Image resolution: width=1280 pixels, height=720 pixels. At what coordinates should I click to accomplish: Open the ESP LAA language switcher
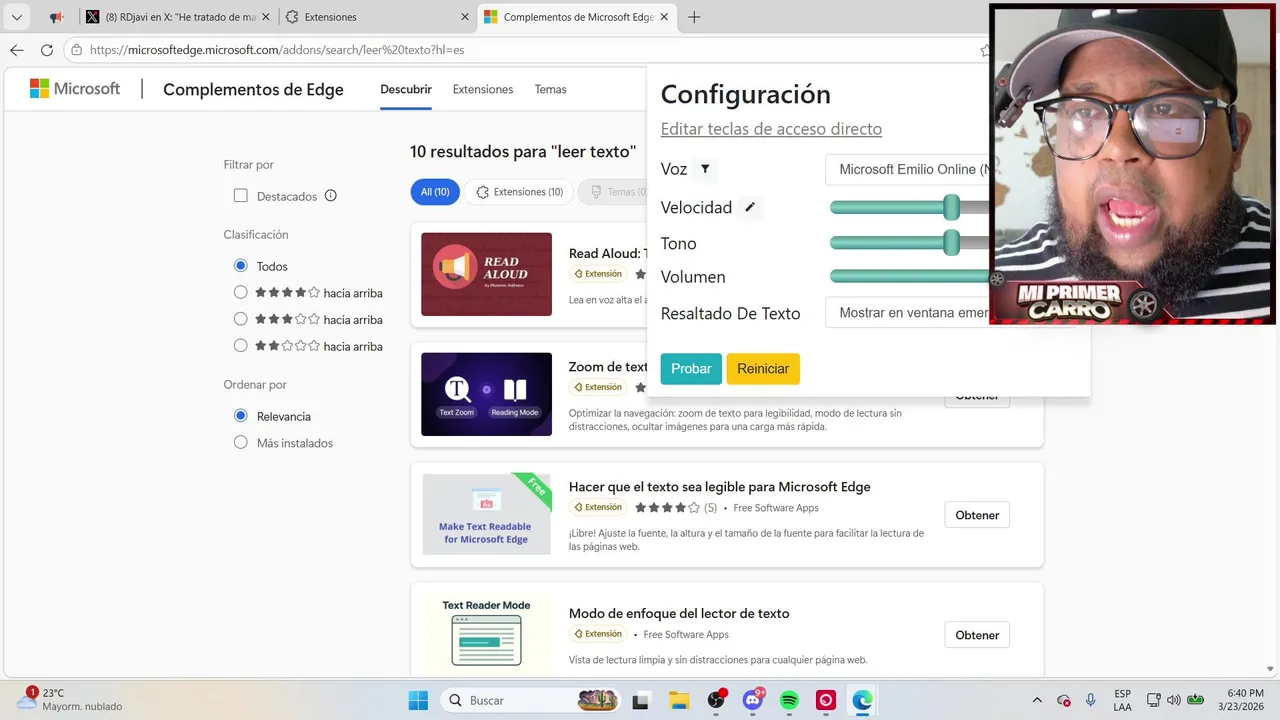(1123, 700)
